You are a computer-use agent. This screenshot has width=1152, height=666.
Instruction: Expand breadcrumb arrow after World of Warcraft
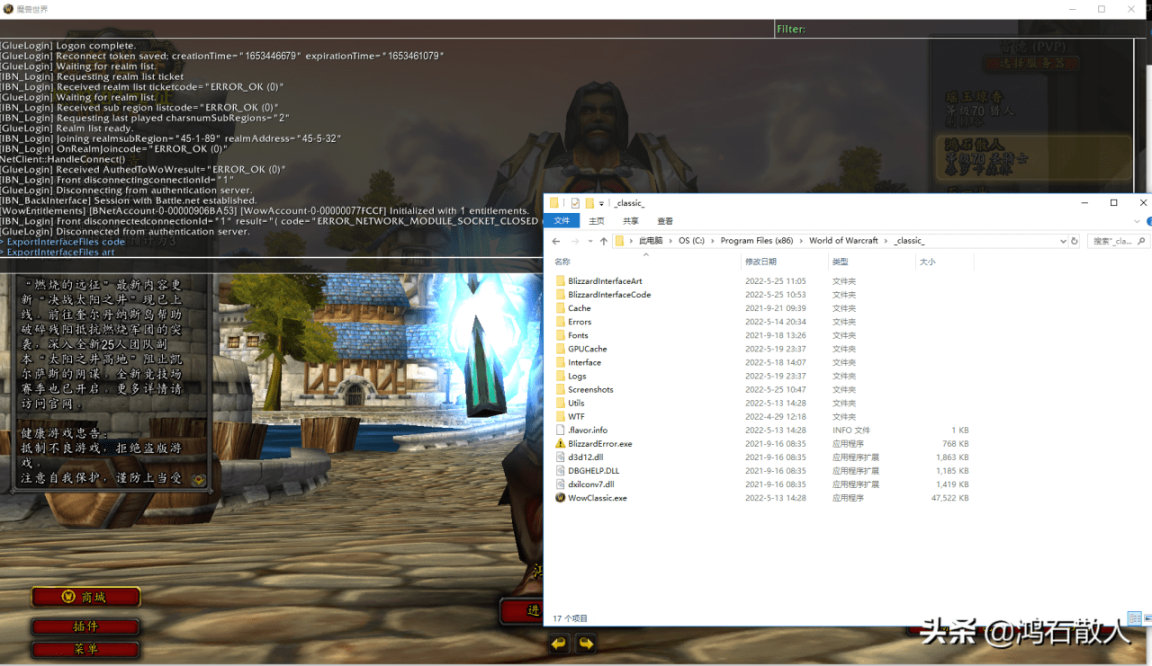(885, 241)
